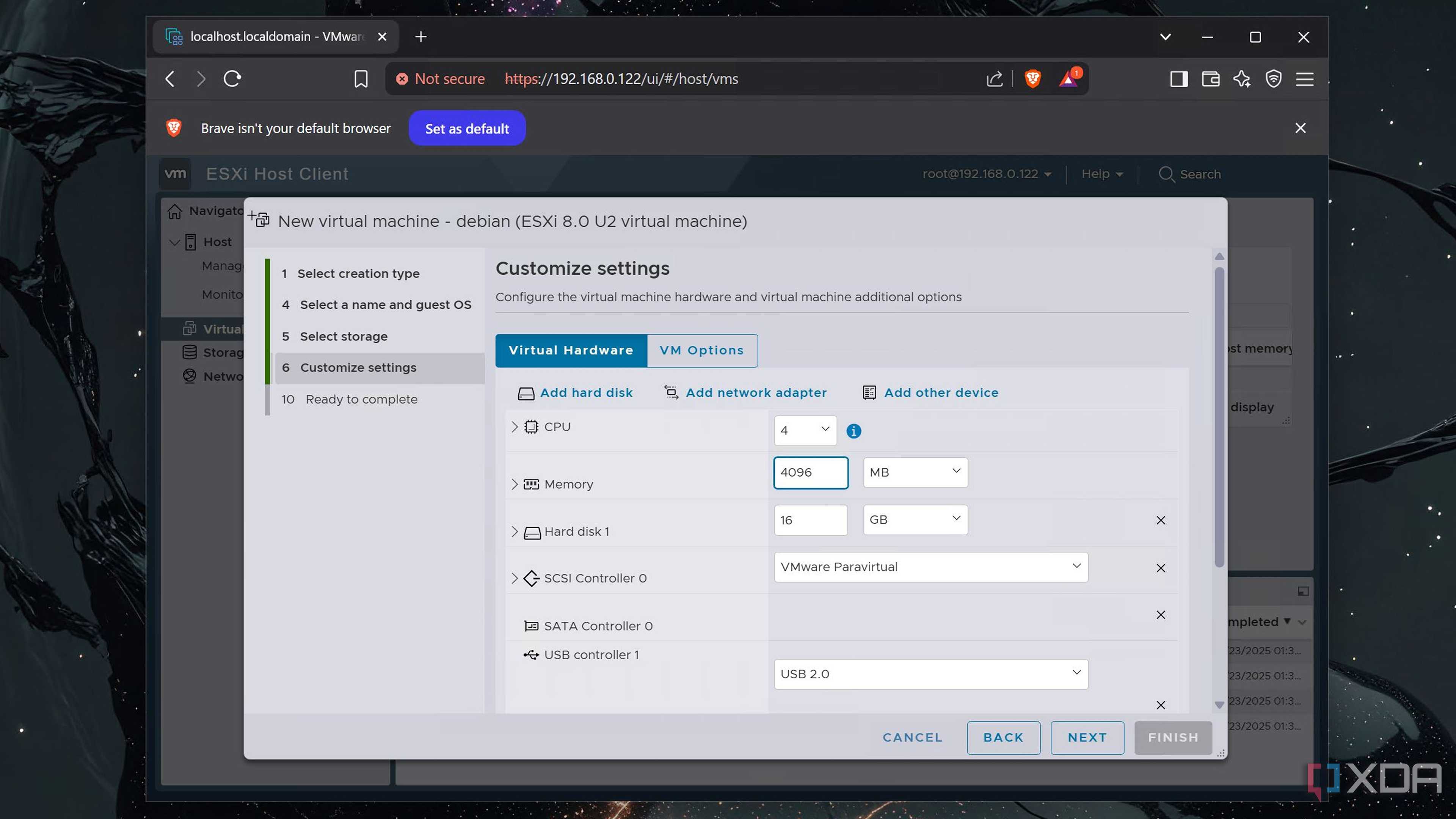Remove SCSI Controller 0 with X
The width and height of the screenshot is (1456, 819).
pos(1161,568)
